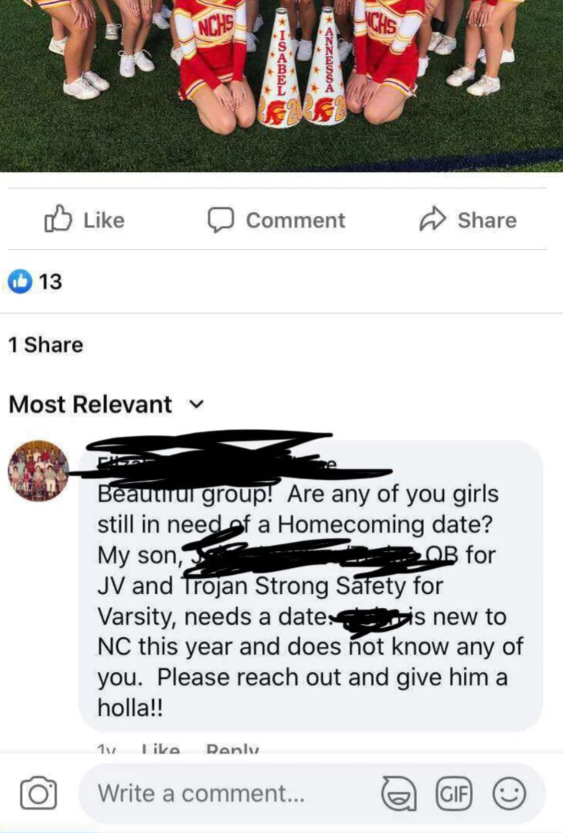The image size is (563, 833).
Task: Click the commenter's profile picture
Action: point(38,471)
